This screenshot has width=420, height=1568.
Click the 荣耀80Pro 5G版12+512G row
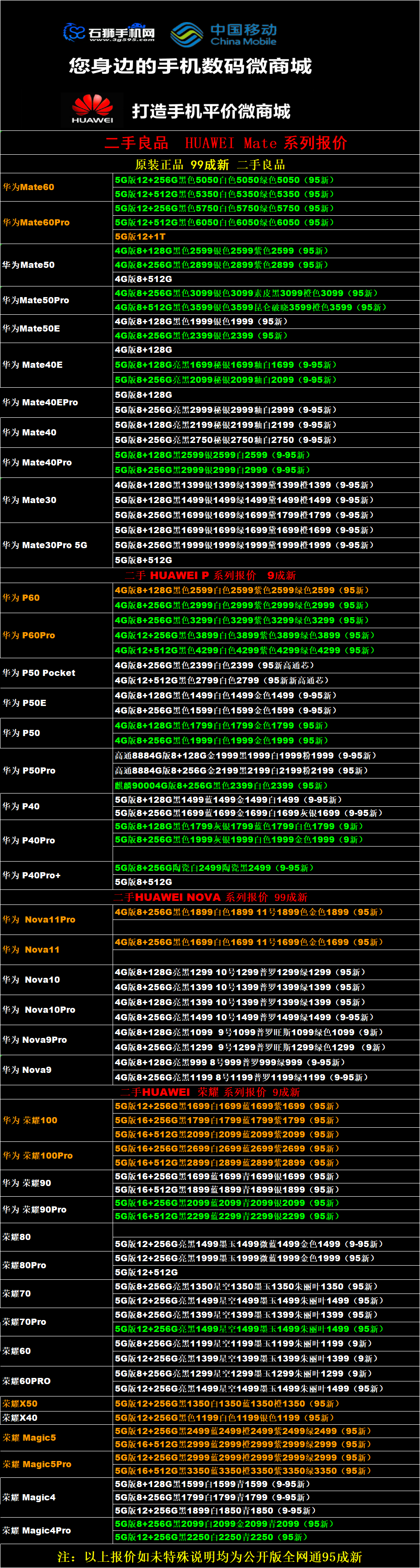[266, 1272]
